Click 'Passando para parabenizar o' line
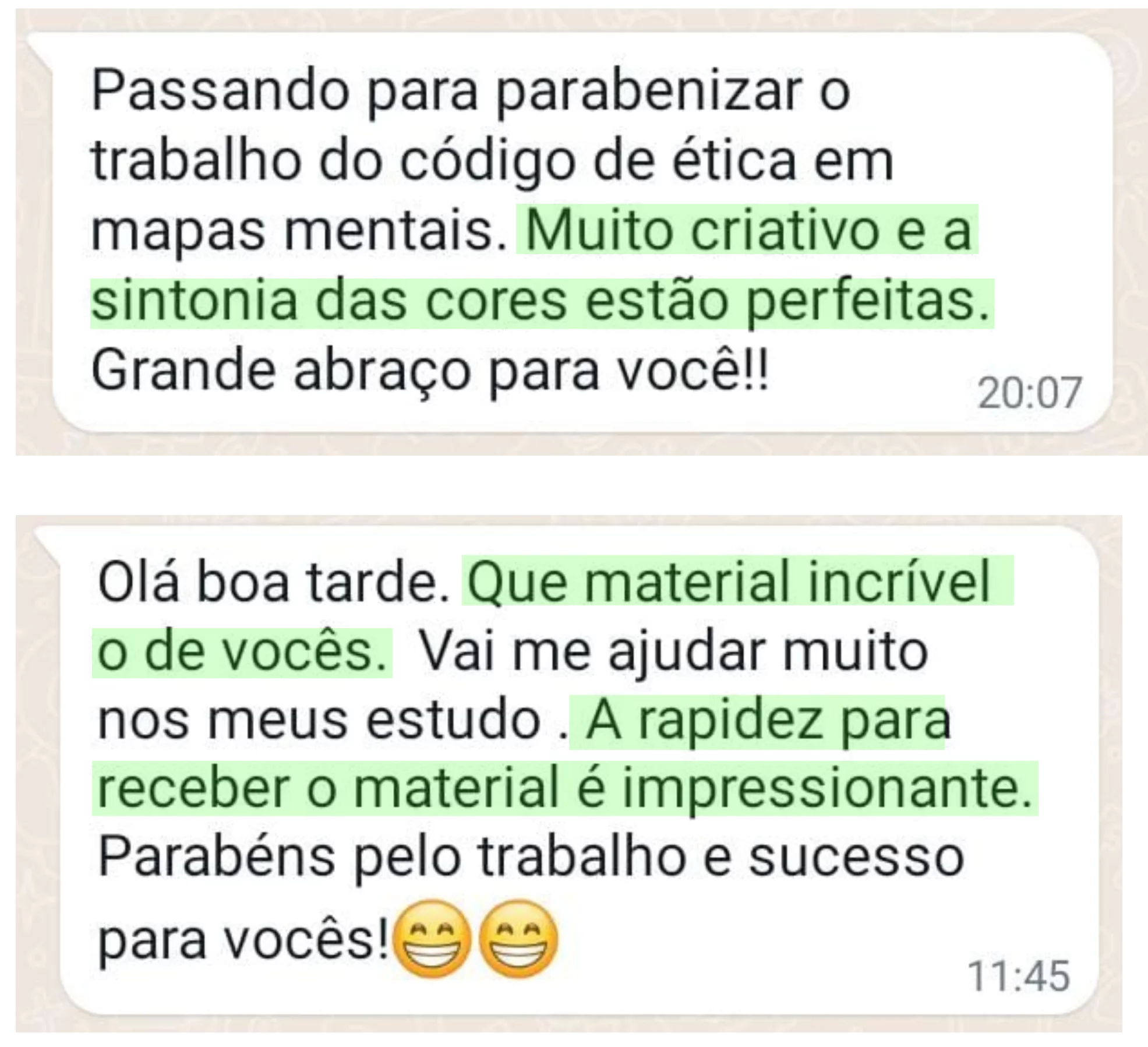 pyautogui.click(x=471, y=92)
